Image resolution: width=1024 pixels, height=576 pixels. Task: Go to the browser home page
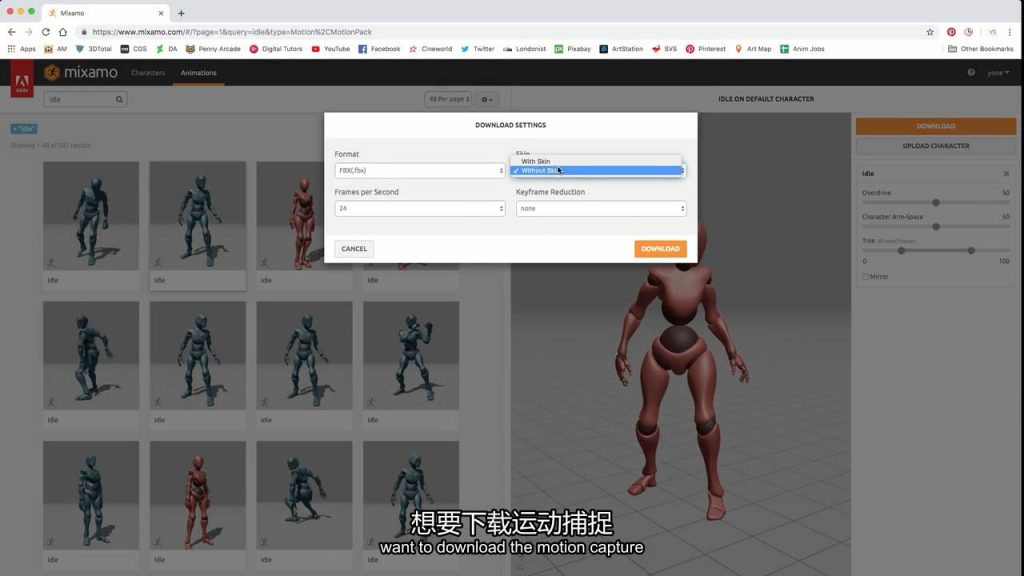tap(63, 32)
